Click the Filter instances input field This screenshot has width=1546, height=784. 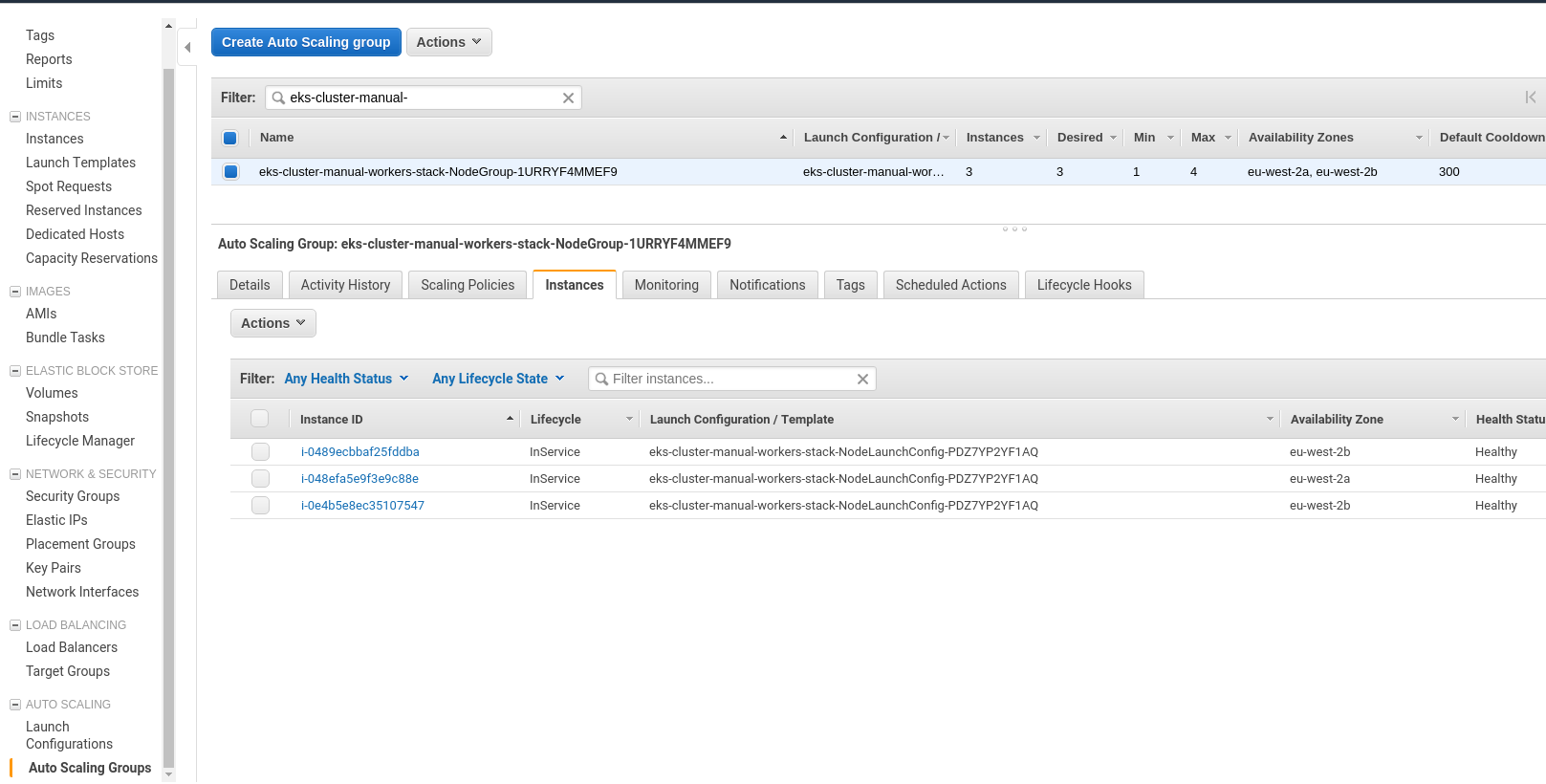(731, 379)
